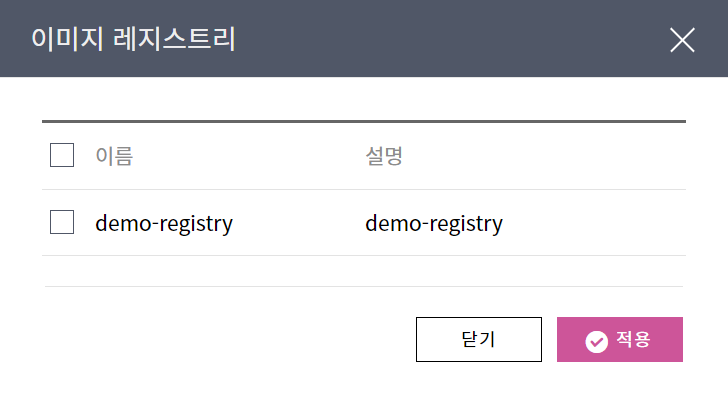Cancel the dialog using 닫기

(x=478, y=339)
